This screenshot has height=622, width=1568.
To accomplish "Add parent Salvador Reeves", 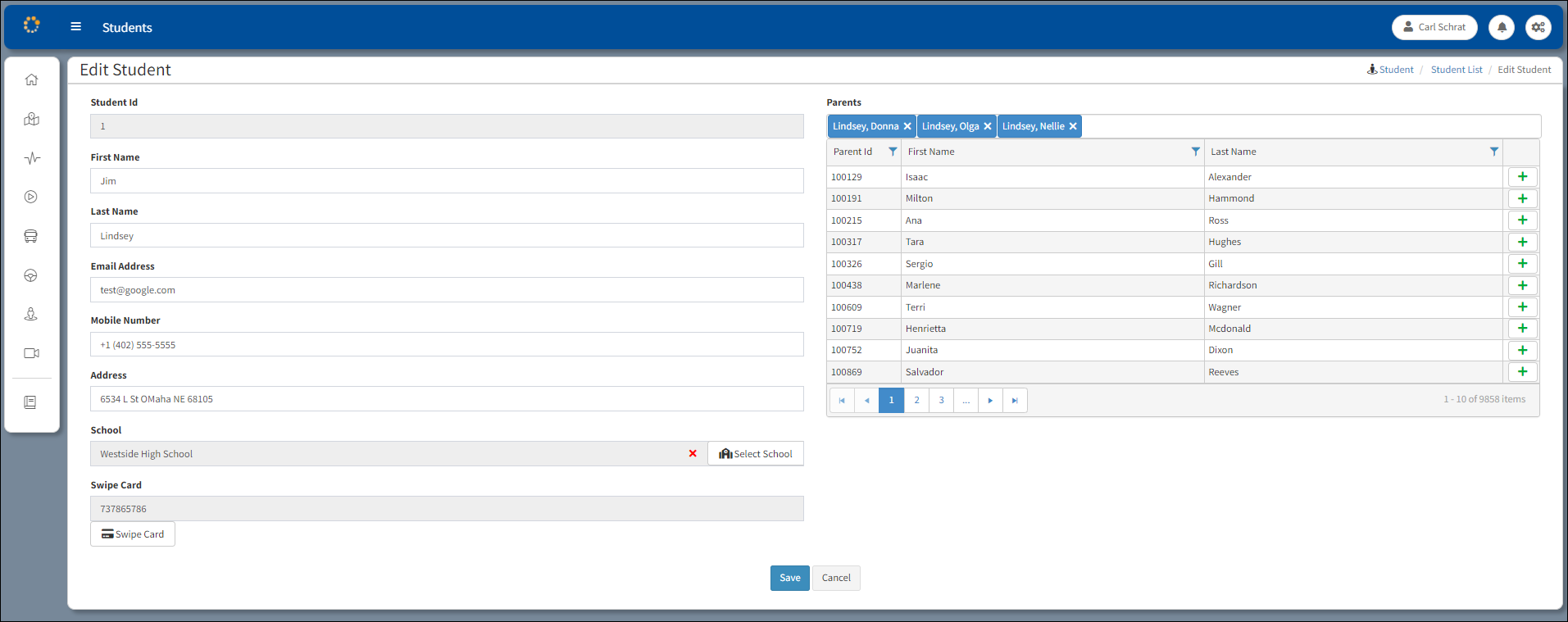I will coord(1522,372).
